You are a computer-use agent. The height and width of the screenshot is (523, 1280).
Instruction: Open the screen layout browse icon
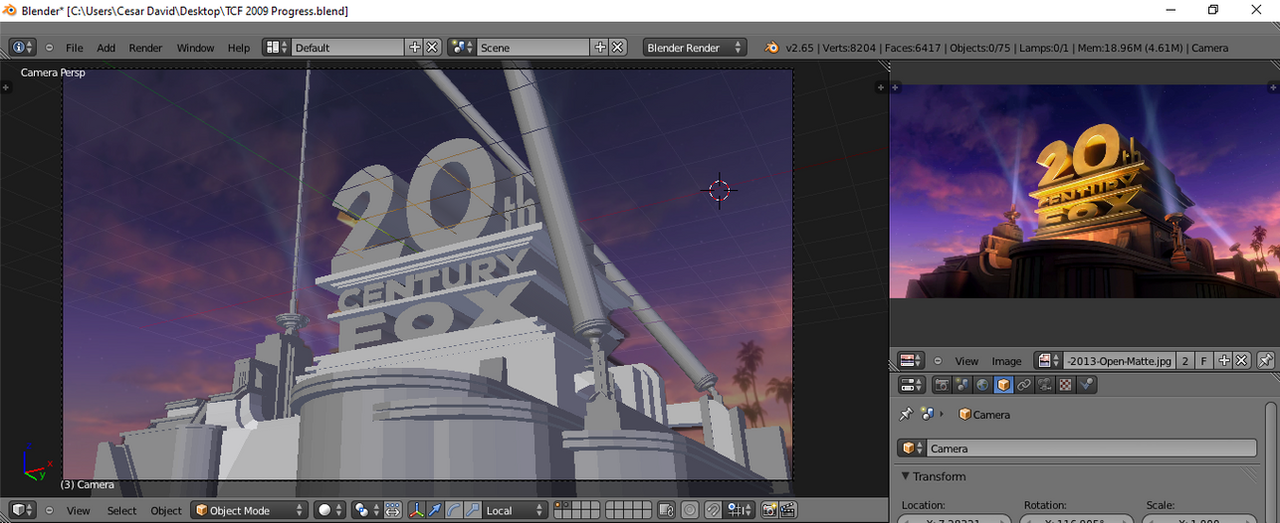pyautogui.click(x=277, y=47)
